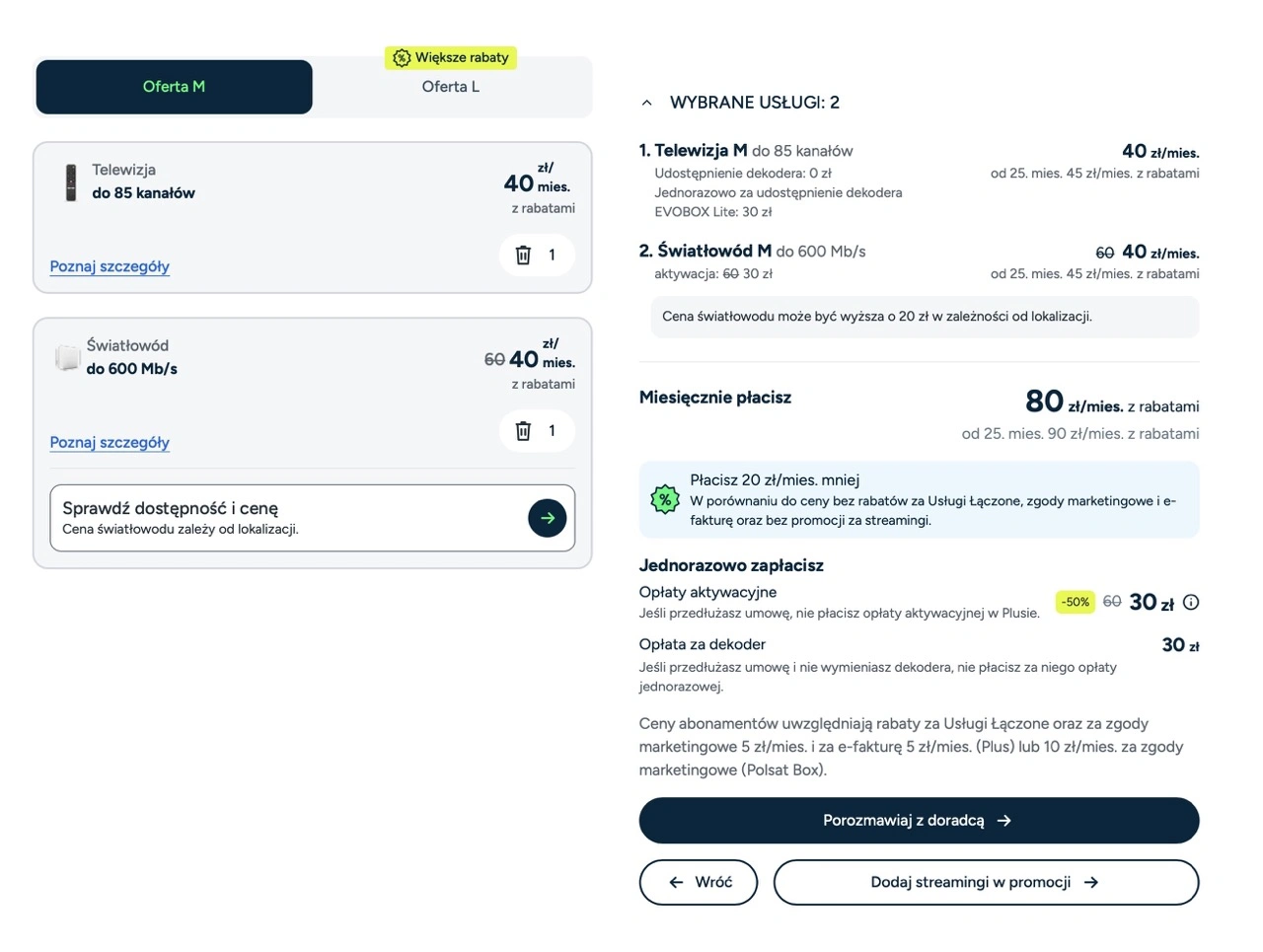Screen dimensions: 1263x952
Task: Switch to the Oferta L tab
Action: [451, 88]
